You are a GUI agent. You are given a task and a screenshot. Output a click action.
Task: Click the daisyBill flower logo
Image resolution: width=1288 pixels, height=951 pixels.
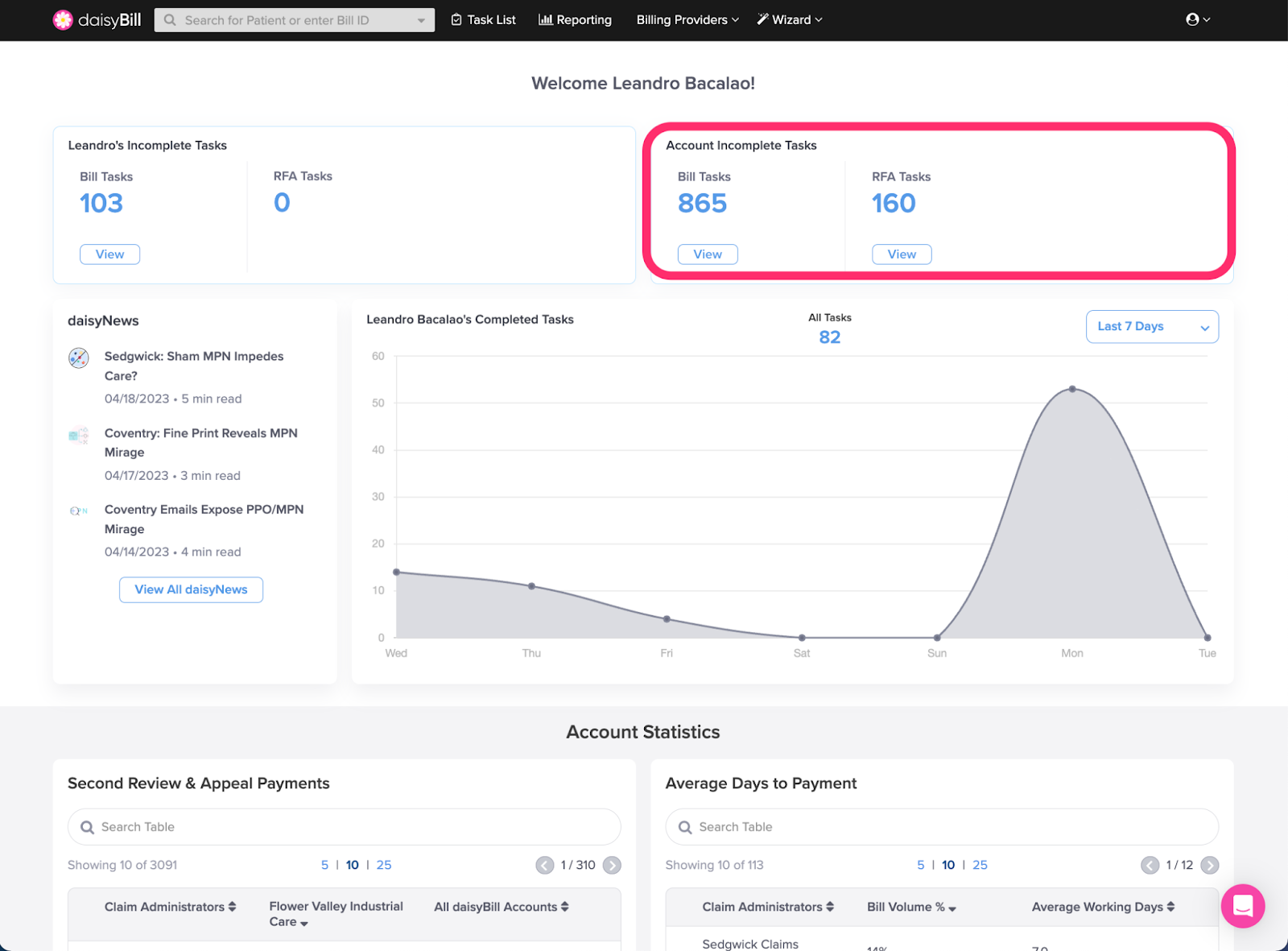(x=63, y=20)
